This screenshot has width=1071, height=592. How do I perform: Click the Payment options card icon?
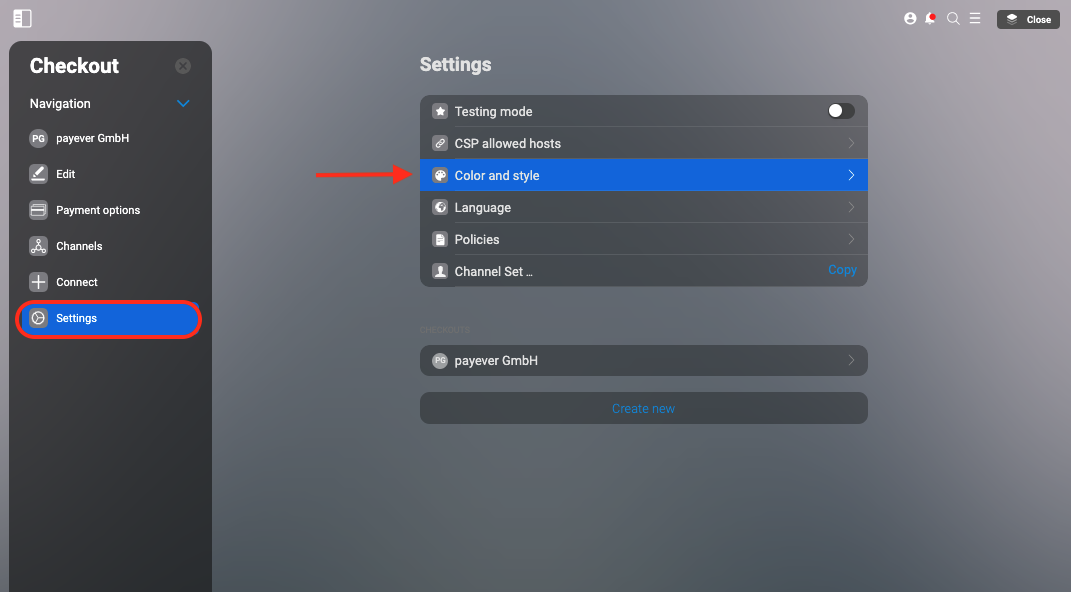(38, 210)
